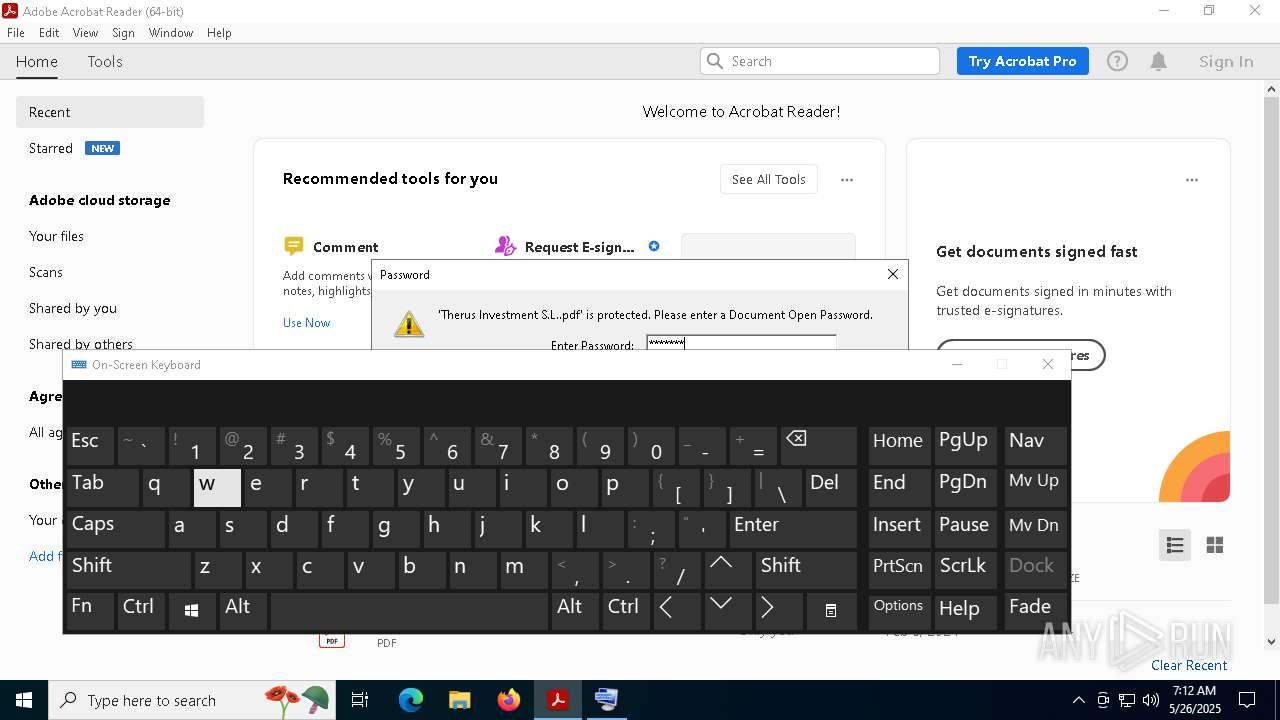Open the View menu

tap(85, 33)
